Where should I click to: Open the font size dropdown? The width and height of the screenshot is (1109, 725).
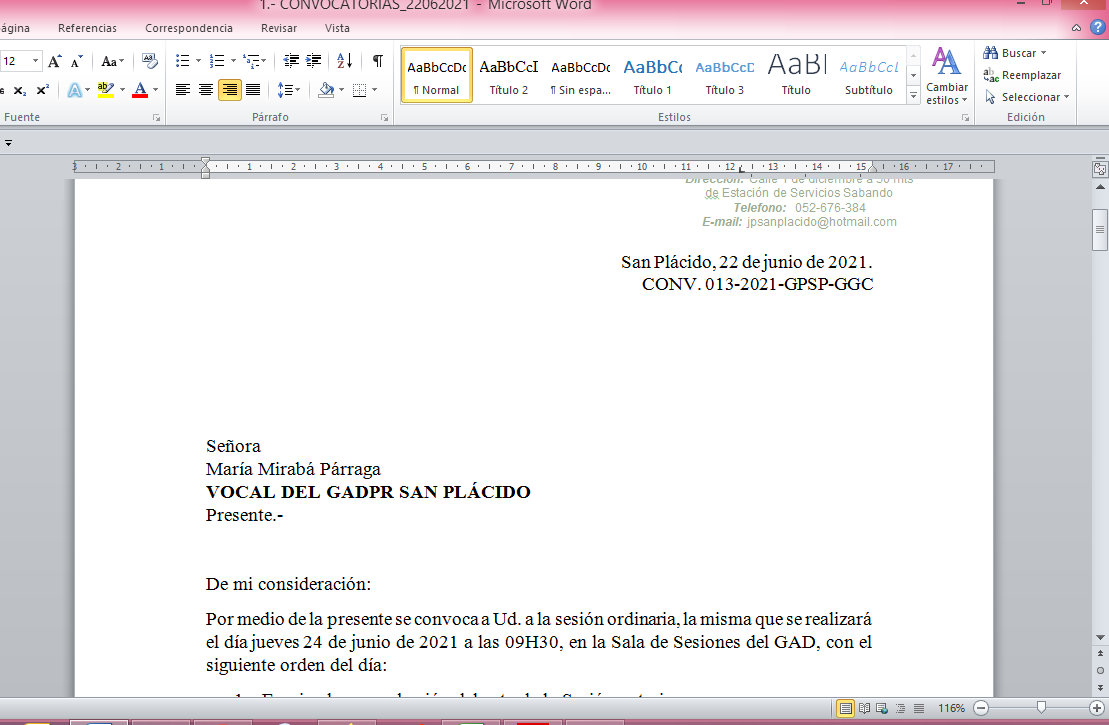click(x=36, y=61)
